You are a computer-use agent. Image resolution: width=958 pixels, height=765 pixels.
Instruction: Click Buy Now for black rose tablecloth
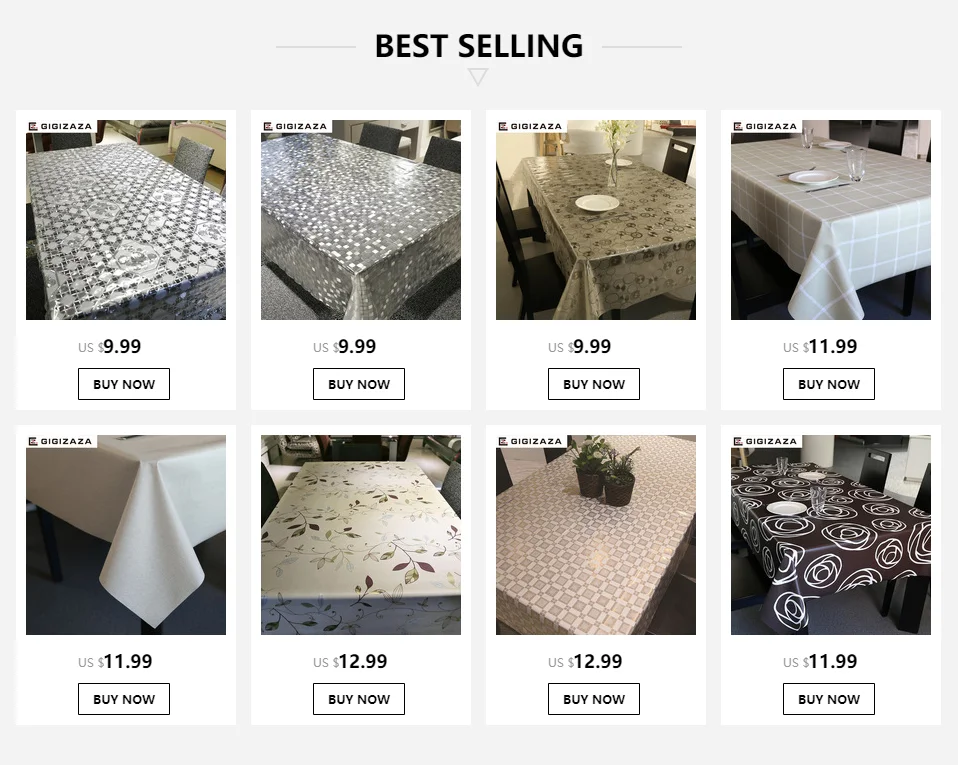point(829,699)
